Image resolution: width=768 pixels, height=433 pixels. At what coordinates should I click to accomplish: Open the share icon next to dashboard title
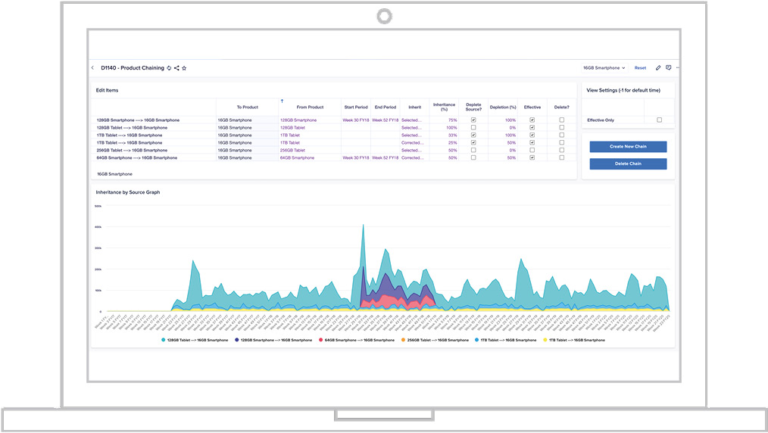click(177, 68)
